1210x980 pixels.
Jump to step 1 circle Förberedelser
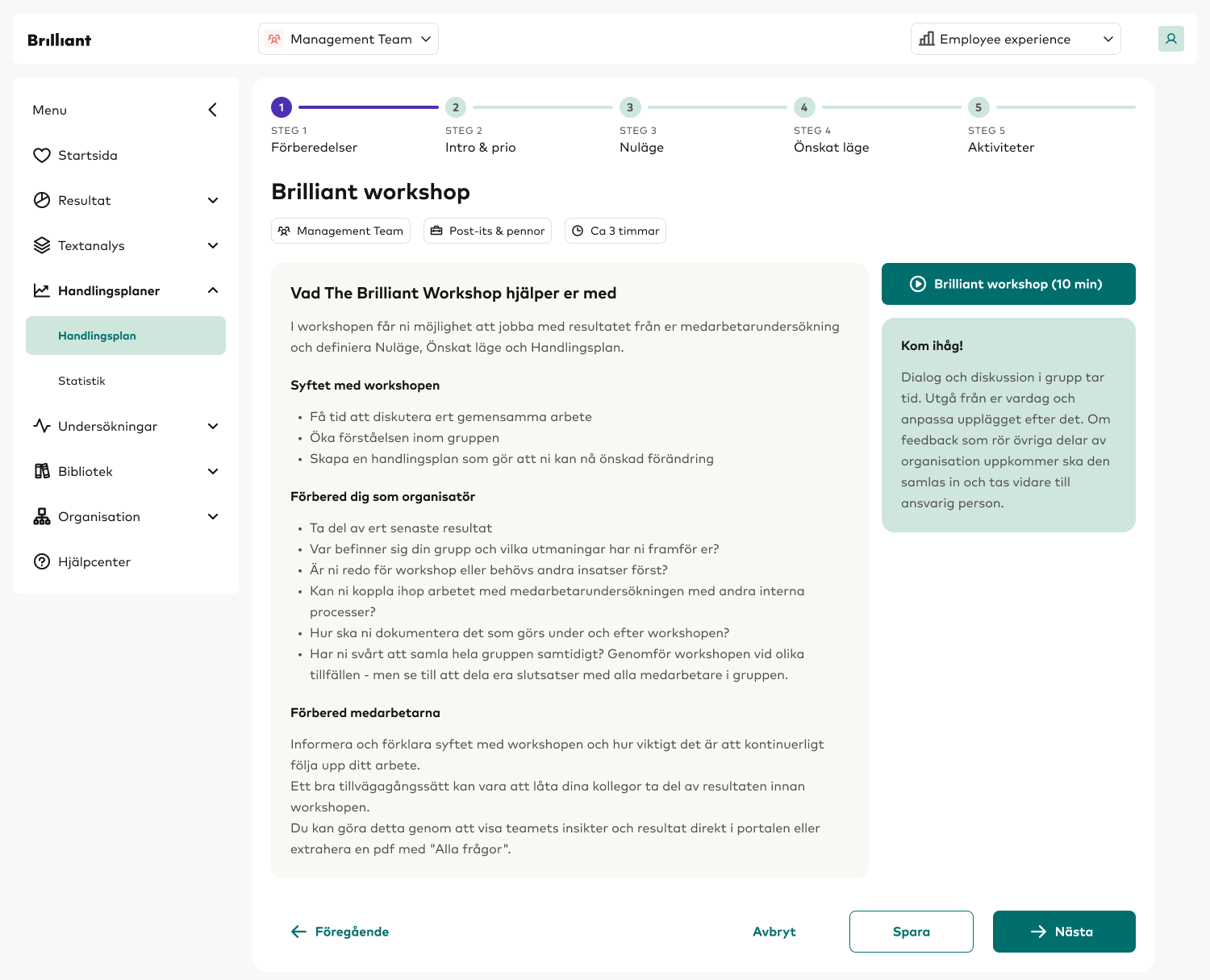coord(282,107)
